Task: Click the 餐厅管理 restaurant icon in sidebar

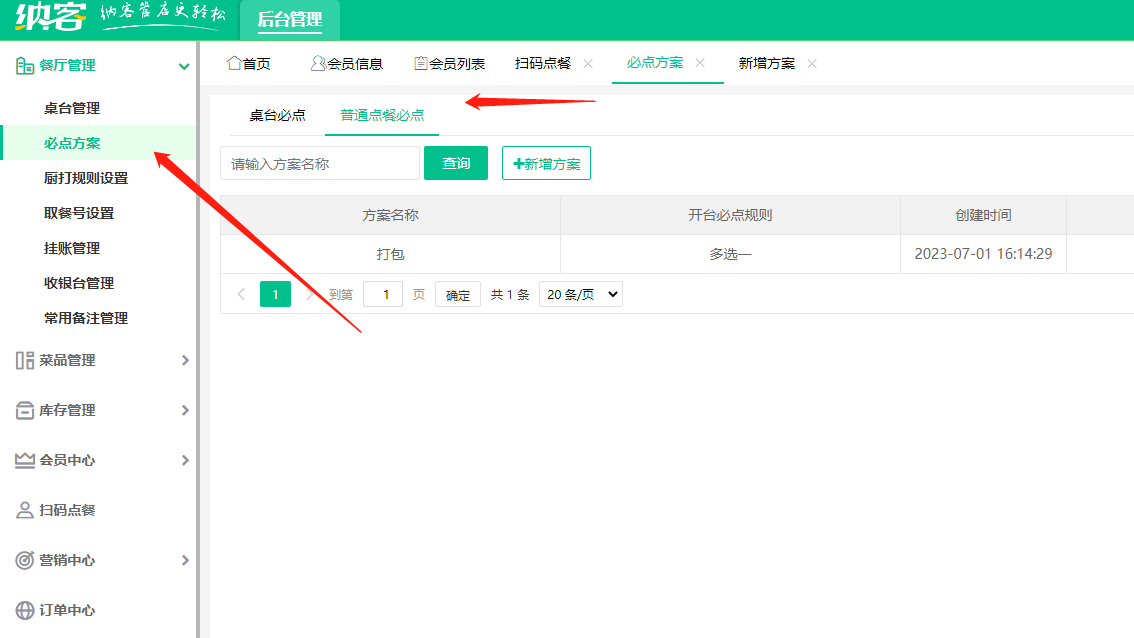Action: click(x=25, y=66)
